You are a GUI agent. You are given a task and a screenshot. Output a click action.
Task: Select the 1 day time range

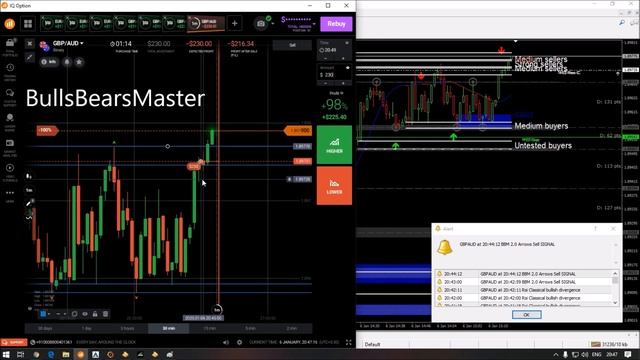(x=87, y=328)
